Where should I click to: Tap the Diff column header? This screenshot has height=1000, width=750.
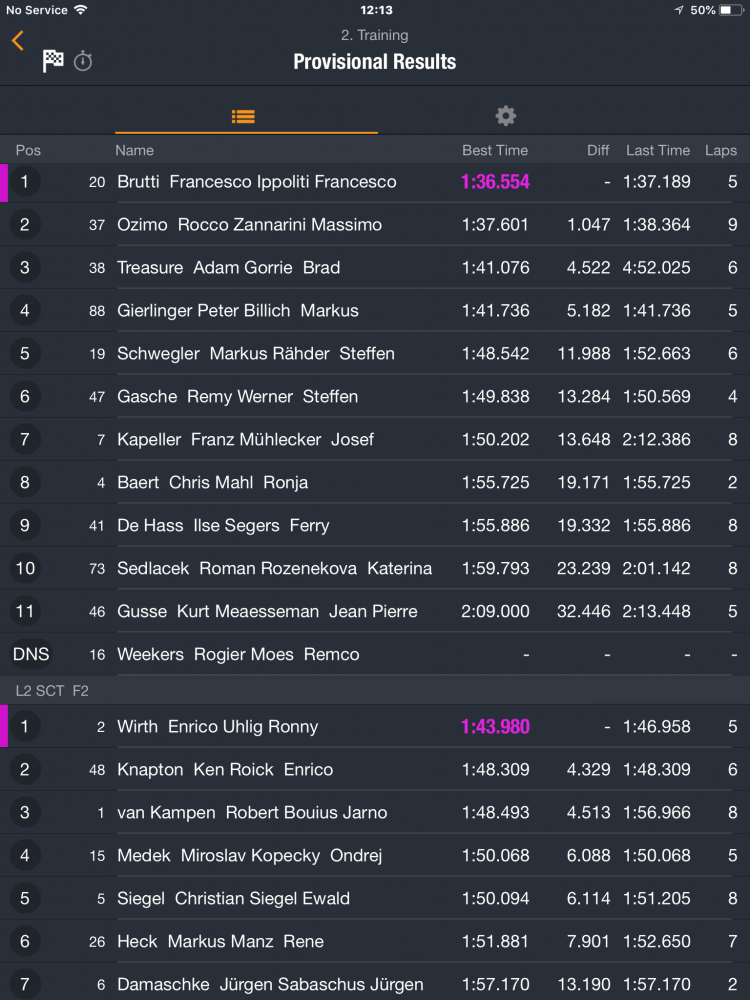(x=598, y=151)
